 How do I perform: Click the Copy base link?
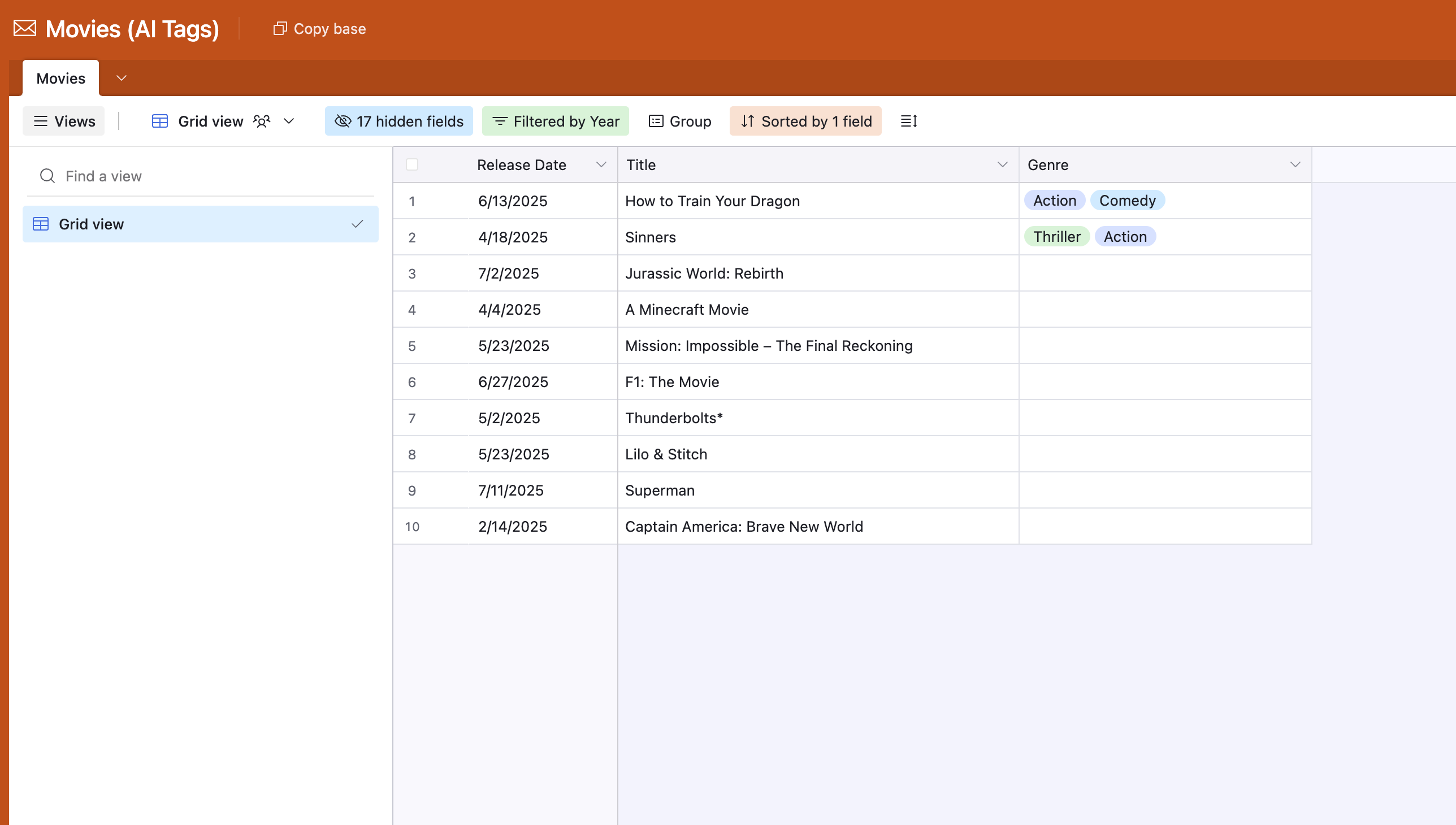tap(320, 28)
